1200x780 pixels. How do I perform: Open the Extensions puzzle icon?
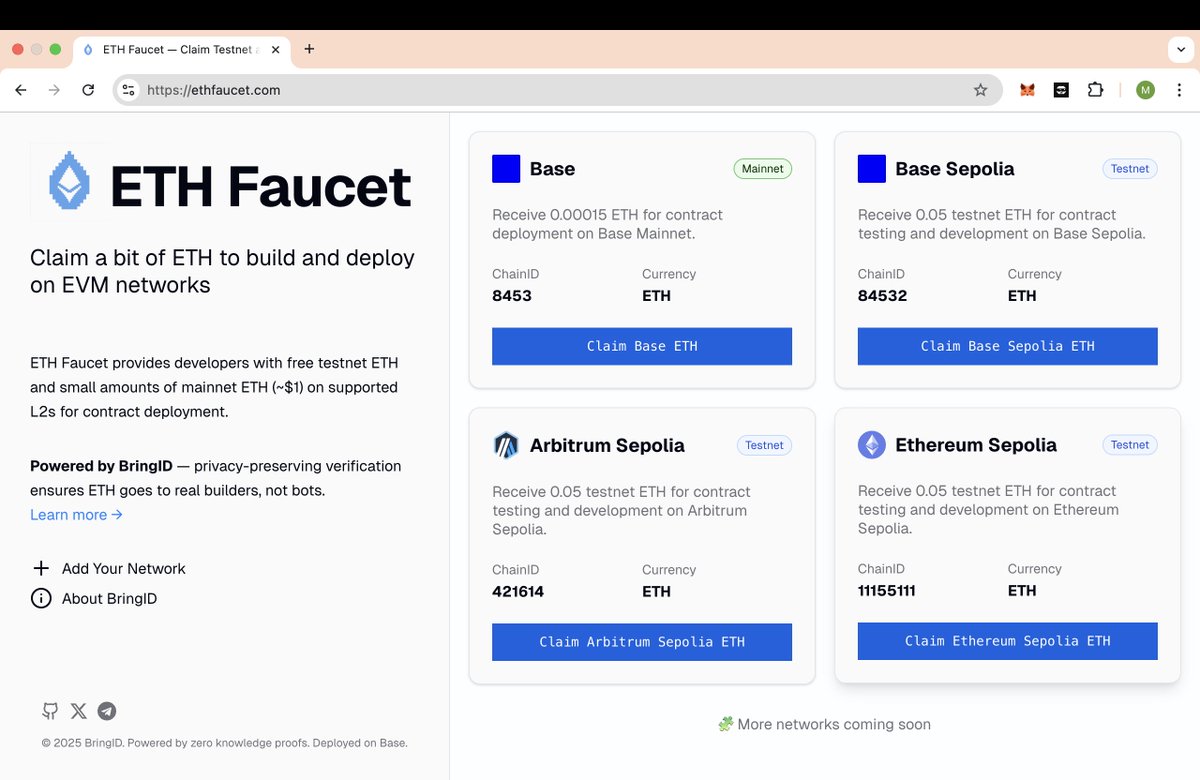pos(1095,90)
